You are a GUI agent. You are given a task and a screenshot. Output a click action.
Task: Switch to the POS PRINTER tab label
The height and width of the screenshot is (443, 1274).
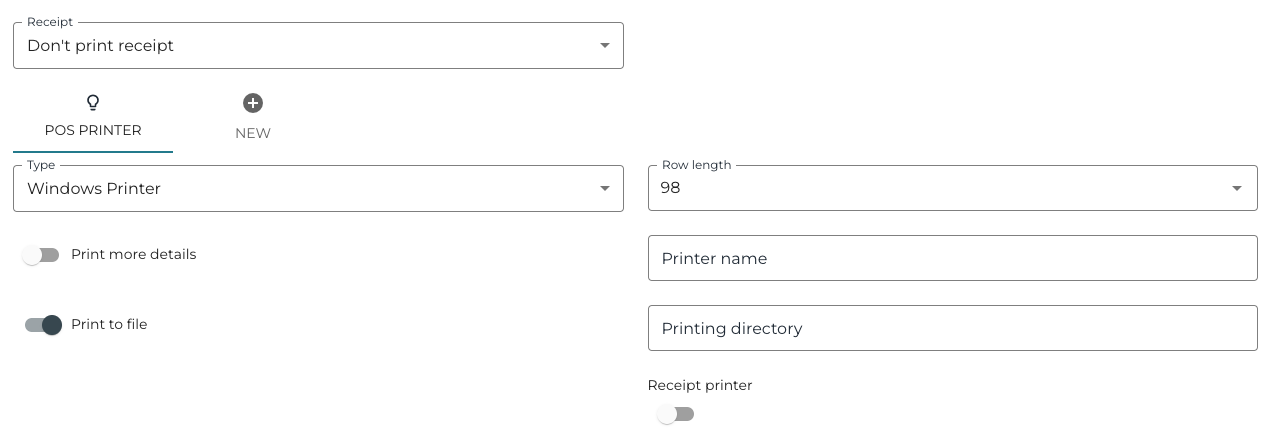point(93,131)
